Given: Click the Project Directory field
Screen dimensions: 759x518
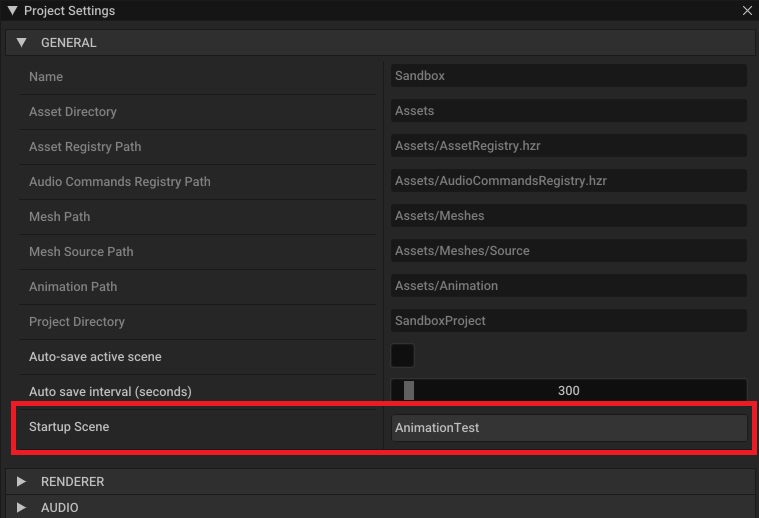Looking at the screenshot, I should (x=568, y=321).
